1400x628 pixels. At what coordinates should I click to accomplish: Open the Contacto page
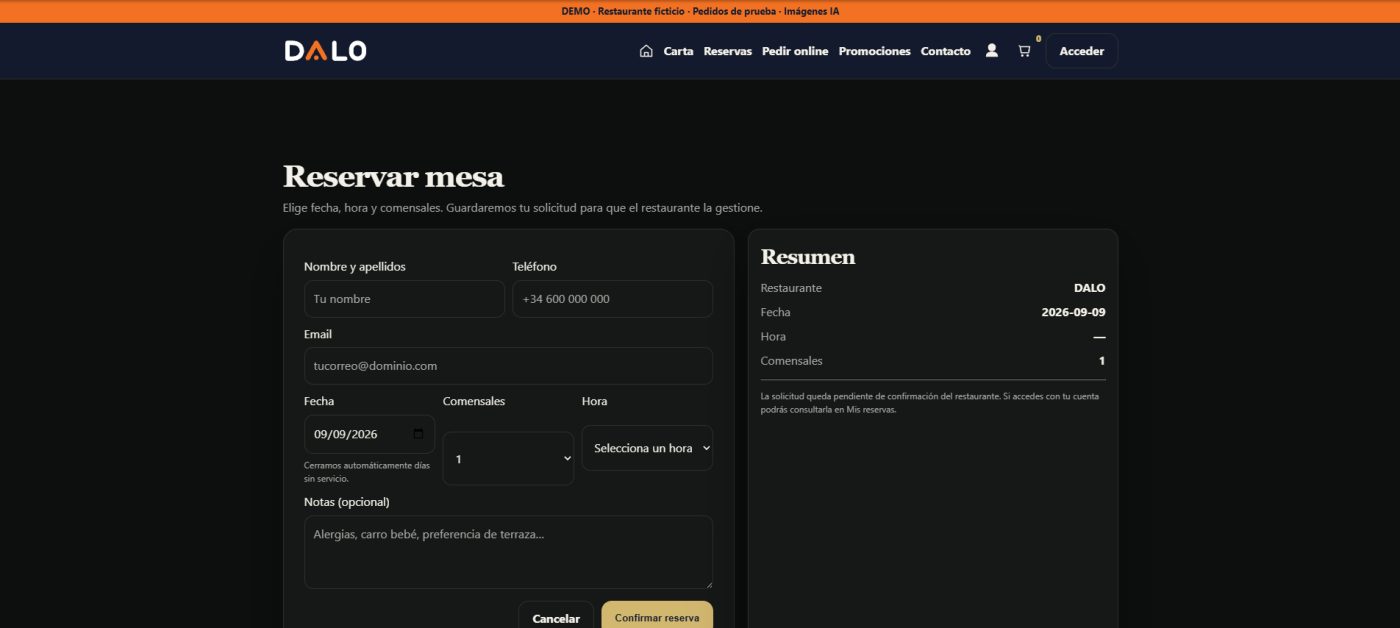[945, 51]
